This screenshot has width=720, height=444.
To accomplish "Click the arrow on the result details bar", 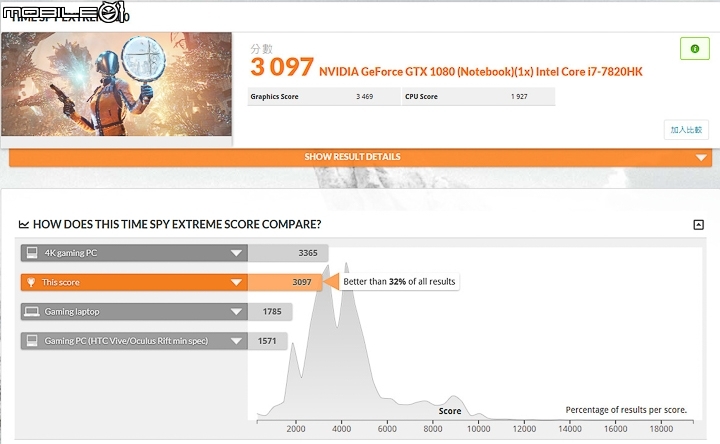I will [701, 157].
